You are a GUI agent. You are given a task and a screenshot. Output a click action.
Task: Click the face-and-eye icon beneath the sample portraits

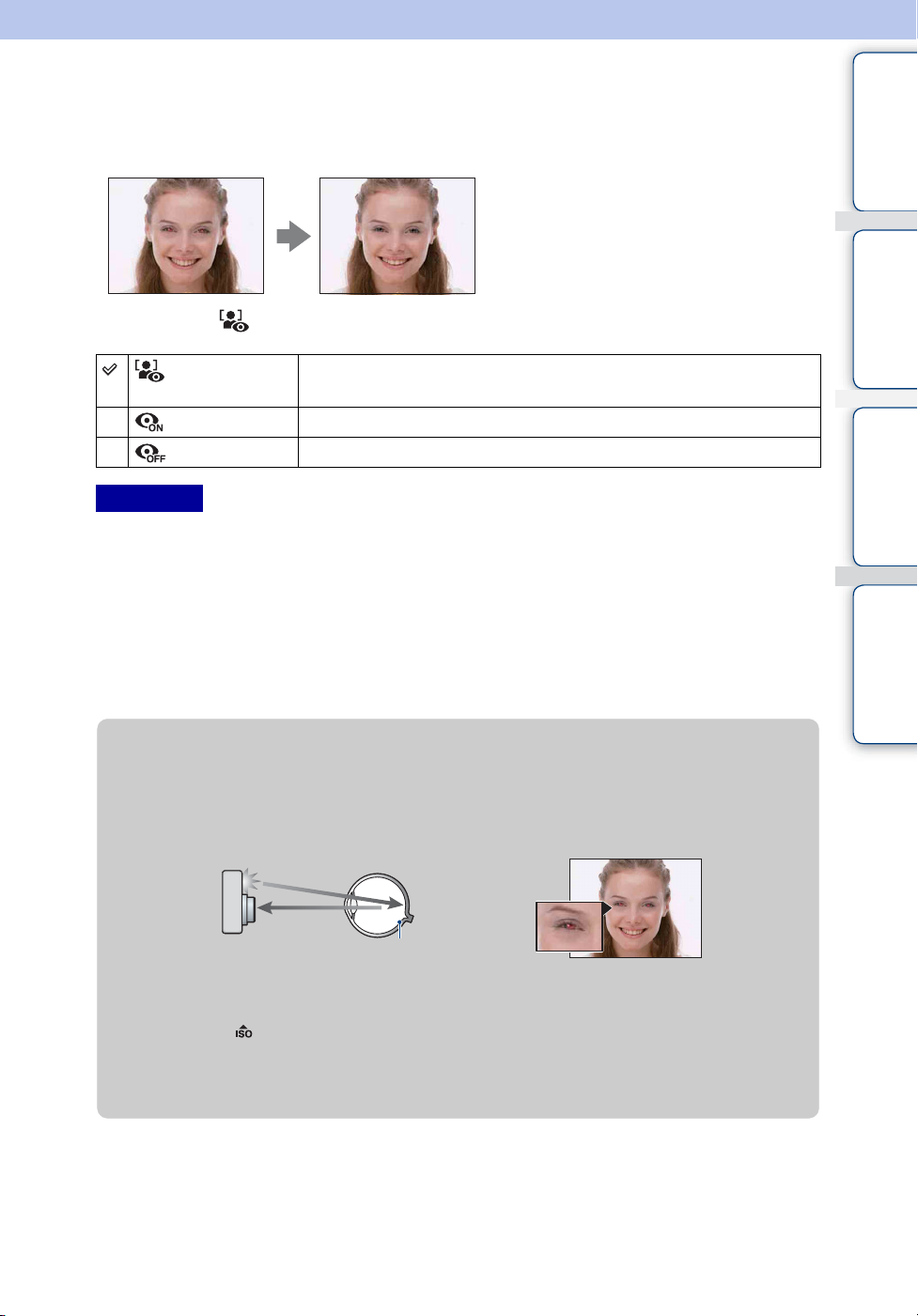[x=234, y=320]
